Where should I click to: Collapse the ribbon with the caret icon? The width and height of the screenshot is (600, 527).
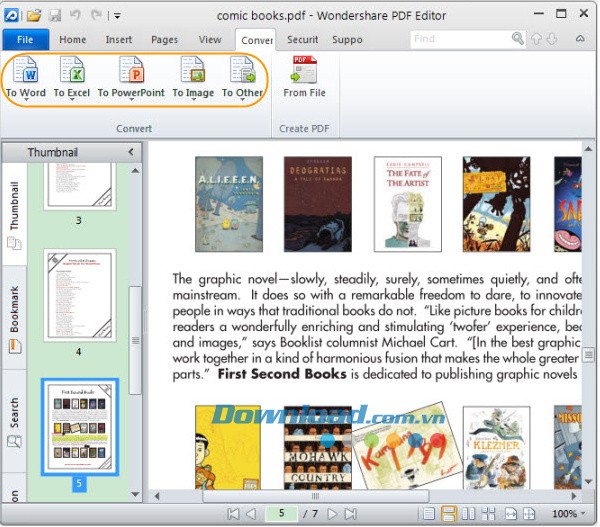pyautogui.click(x=580, y=39)
